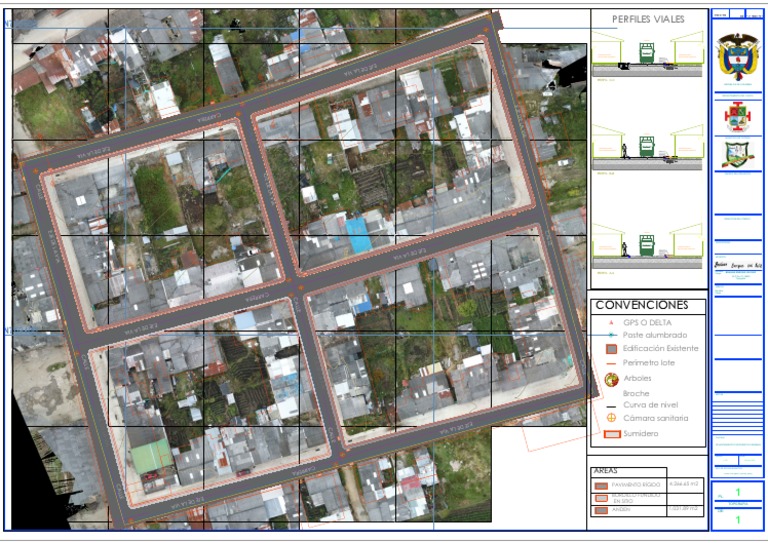
Task: Click the Perímetro lote orange line symbol
Action: pyautogui.click(x=611, y=364)
